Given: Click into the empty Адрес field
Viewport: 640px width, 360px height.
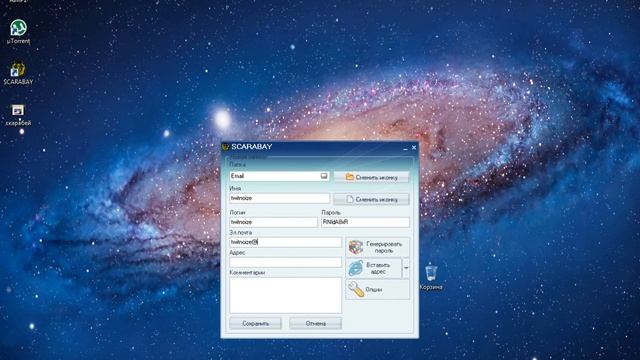Looking at the screenshot, I should tap(285, 262).
